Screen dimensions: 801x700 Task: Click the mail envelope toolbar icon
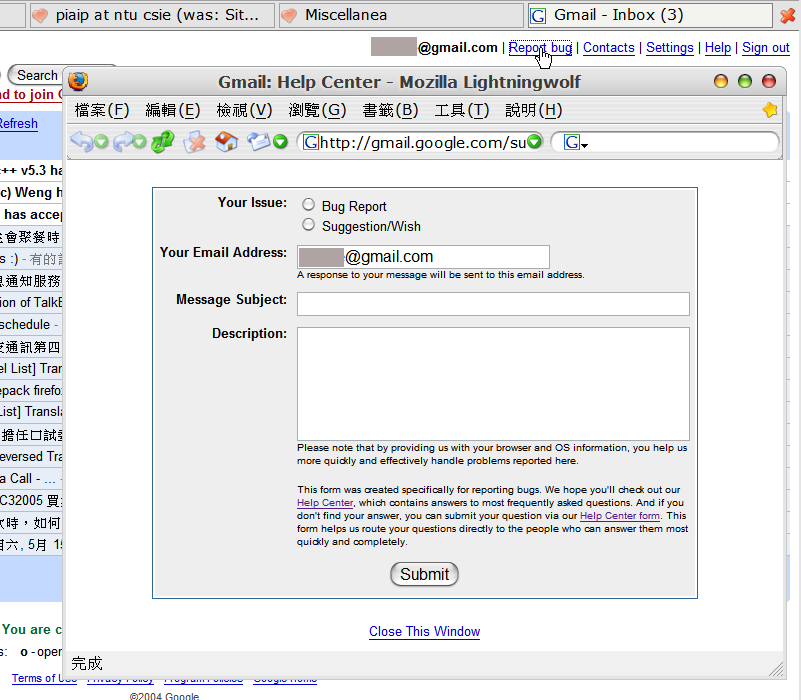click(258, 142)
